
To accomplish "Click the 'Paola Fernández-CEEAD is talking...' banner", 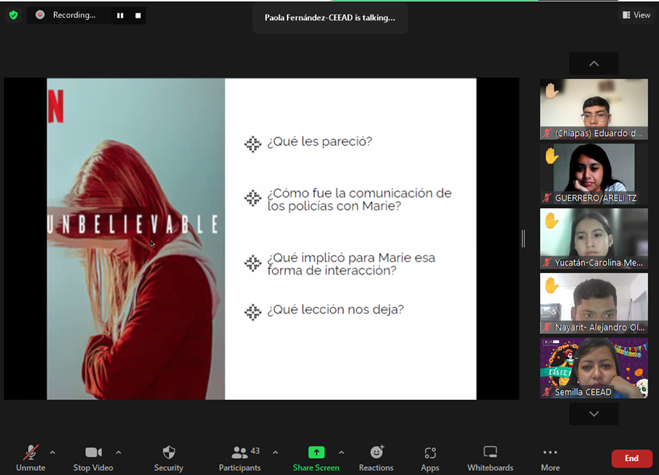I will coord(330,18).
